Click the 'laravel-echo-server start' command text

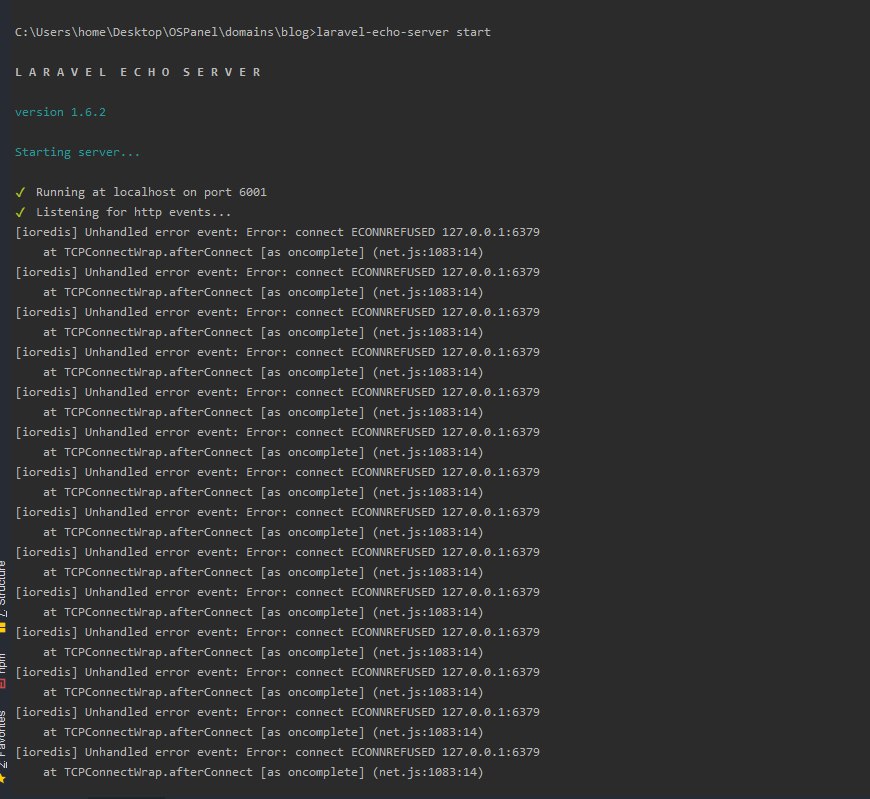403,32
